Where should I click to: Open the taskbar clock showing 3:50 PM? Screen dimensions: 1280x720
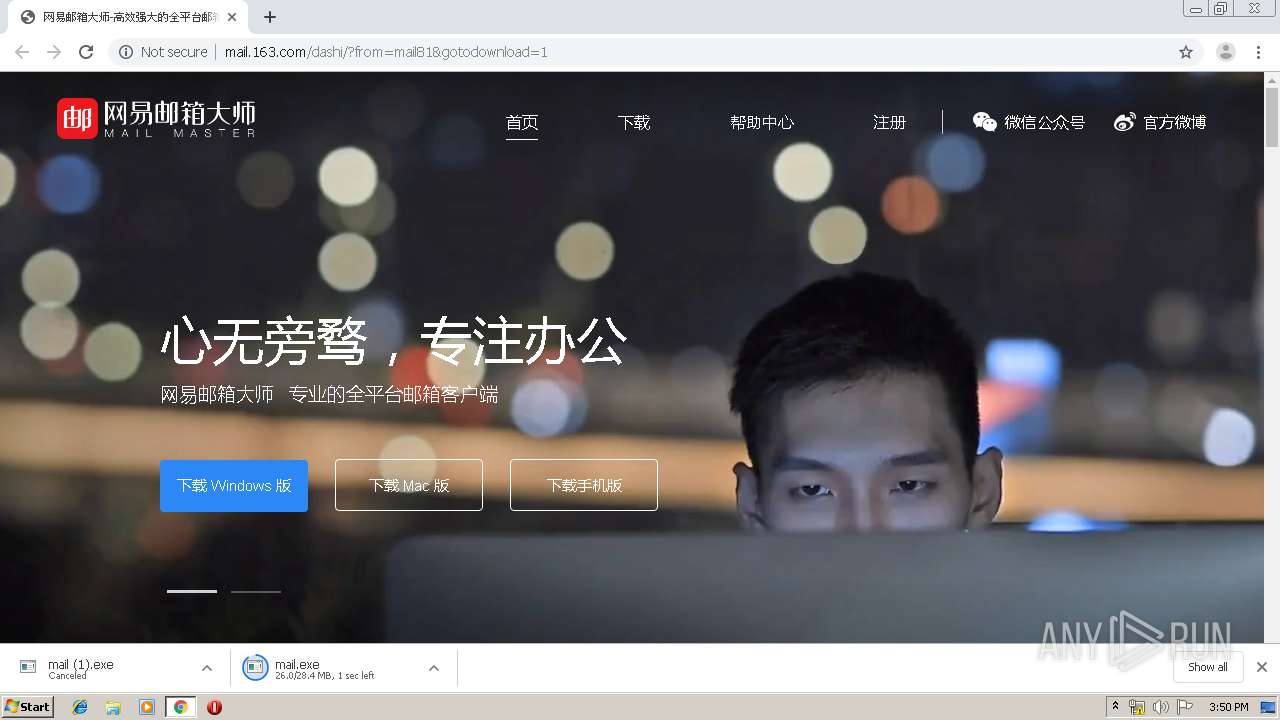point(1229,707)
